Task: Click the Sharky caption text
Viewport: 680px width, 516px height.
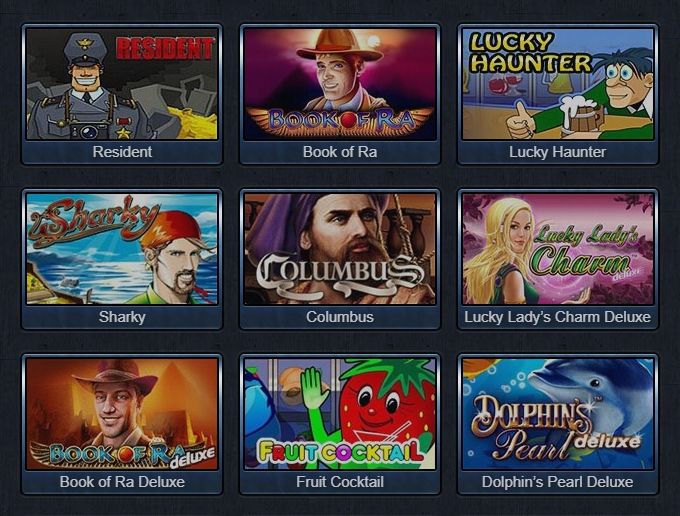Action: 122,317
